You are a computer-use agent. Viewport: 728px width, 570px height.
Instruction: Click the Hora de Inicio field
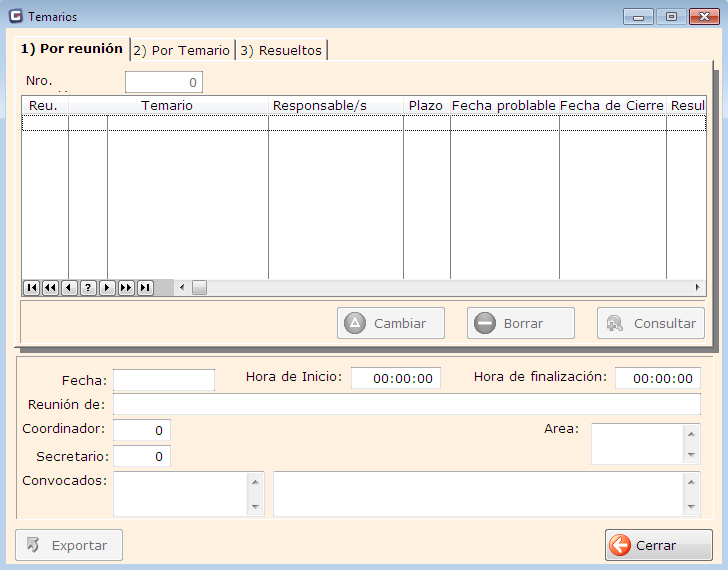pyautogui.click(x=396, y=378)
